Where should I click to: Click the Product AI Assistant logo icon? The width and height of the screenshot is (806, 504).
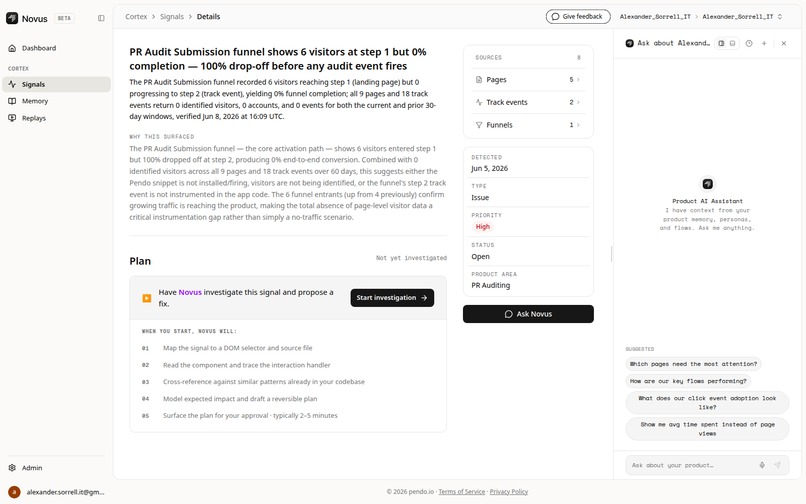(x=708, y=184)
